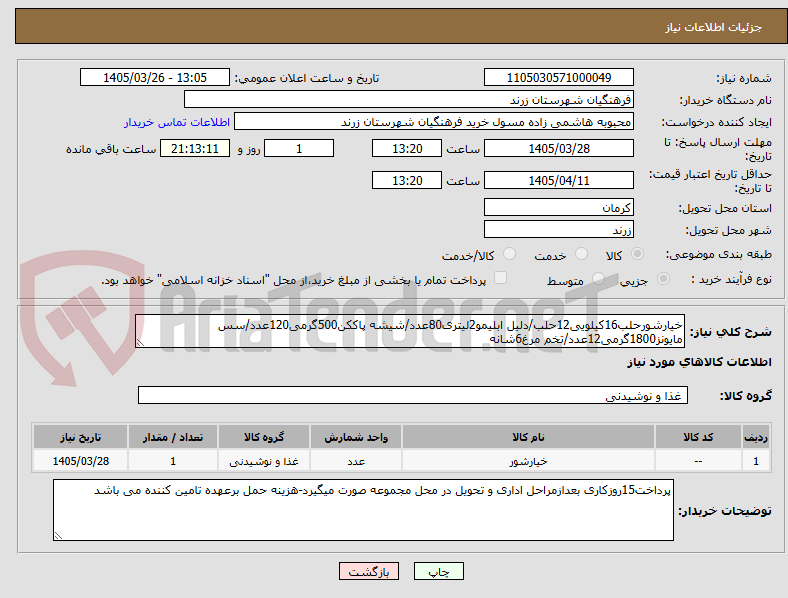
Task: Select the کالا/خدمت radio button
Action: tap(510, 254)
